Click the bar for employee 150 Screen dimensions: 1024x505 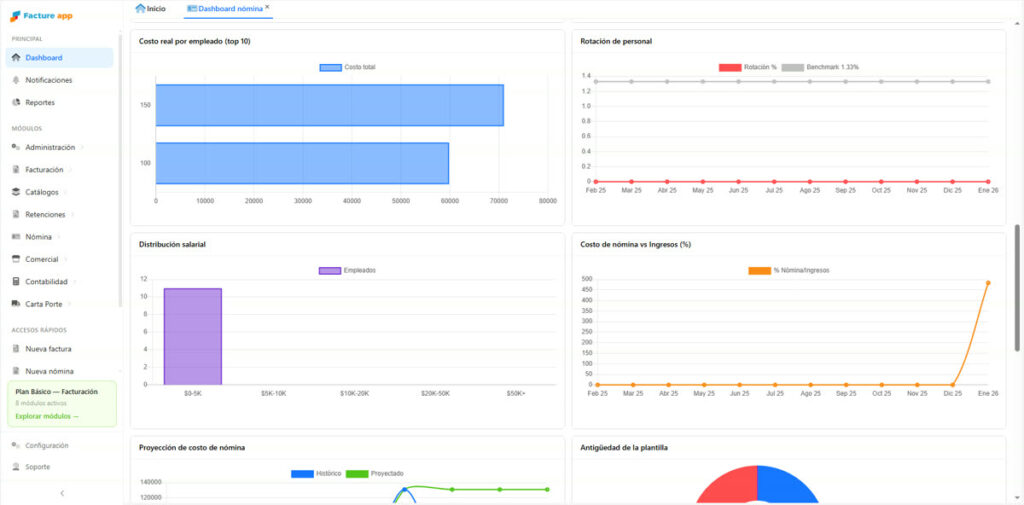point(329,105)
